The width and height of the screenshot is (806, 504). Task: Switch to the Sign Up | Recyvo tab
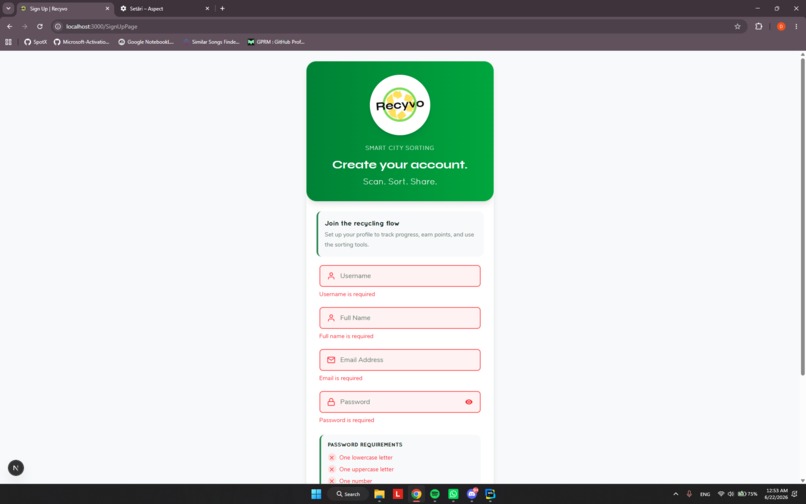[x=65, y=9]
